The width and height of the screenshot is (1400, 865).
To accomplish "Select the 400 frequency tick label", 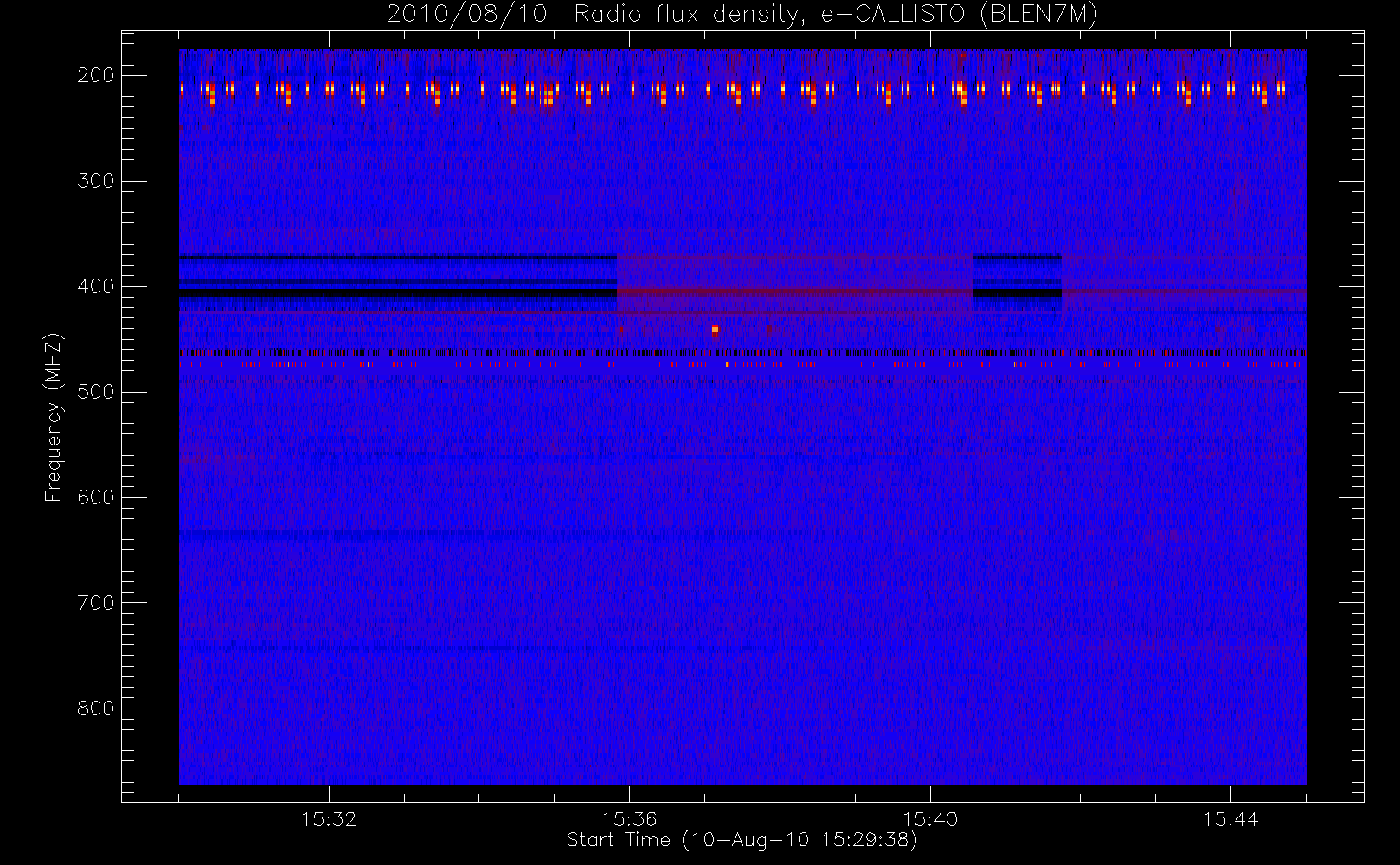I will [96, 286].
